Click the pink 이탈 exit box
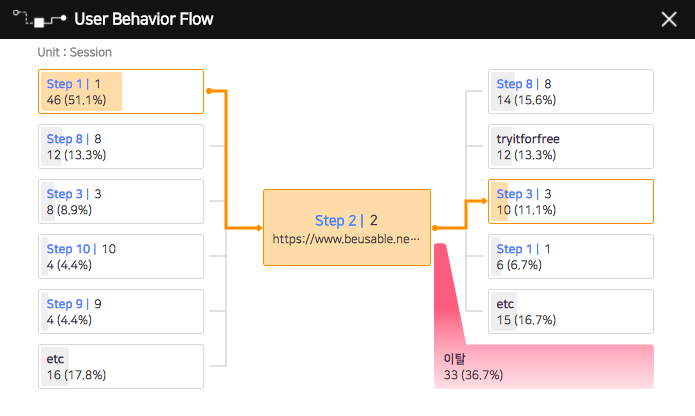The height and width of the screenshot is (416, 695). tap(544, 366)
